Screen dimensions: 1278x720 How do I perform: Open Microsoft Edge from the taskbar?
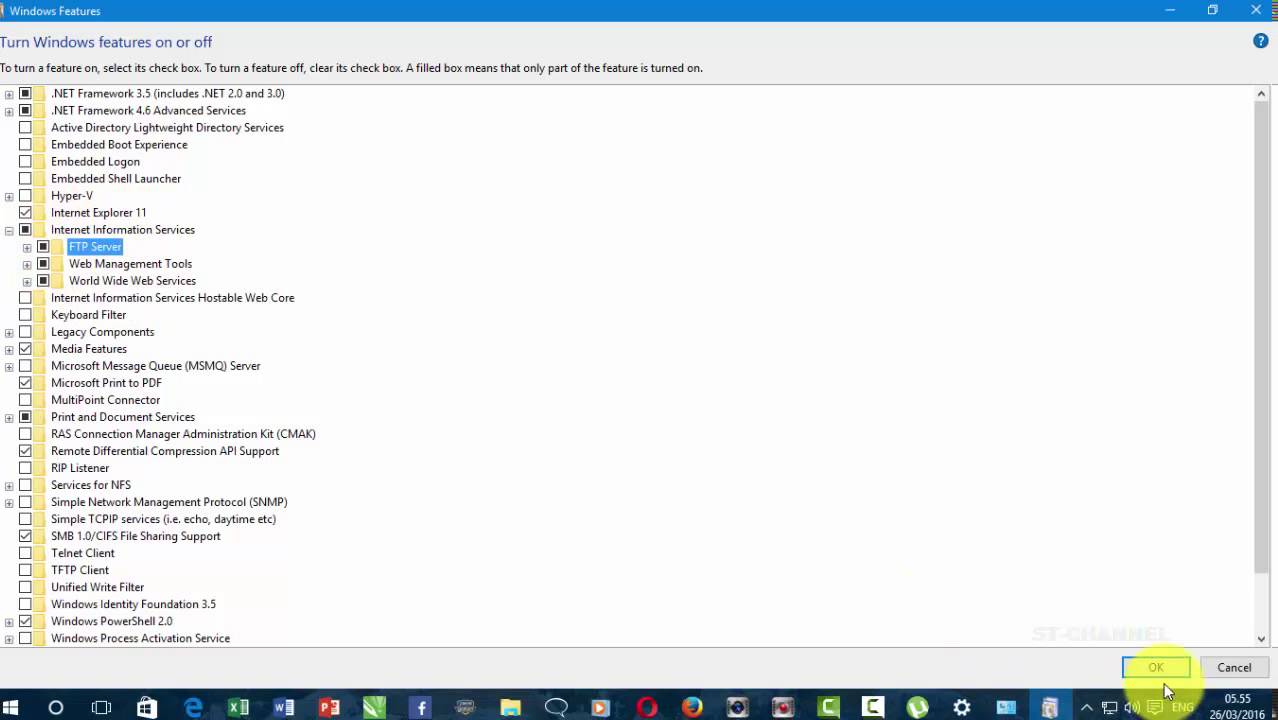pyautogui.click(x=193, y=707)
